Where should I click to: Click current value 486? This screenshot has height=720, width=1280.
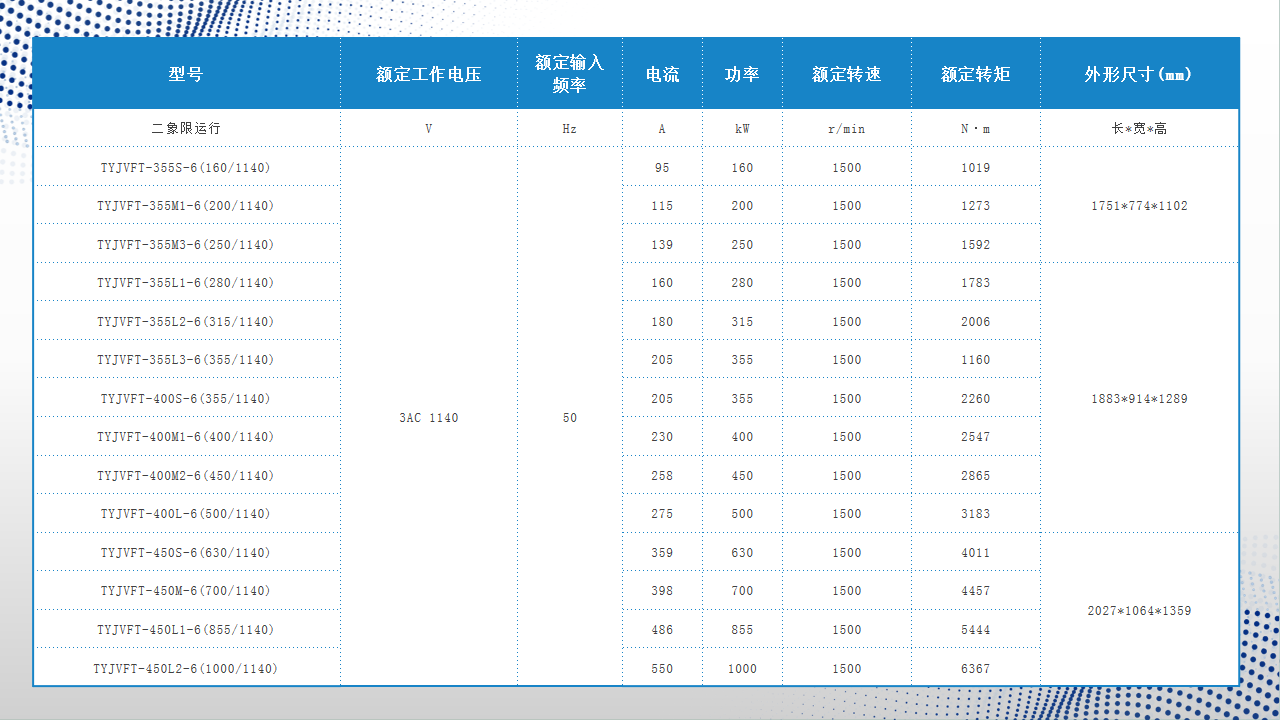coord(662,630)
